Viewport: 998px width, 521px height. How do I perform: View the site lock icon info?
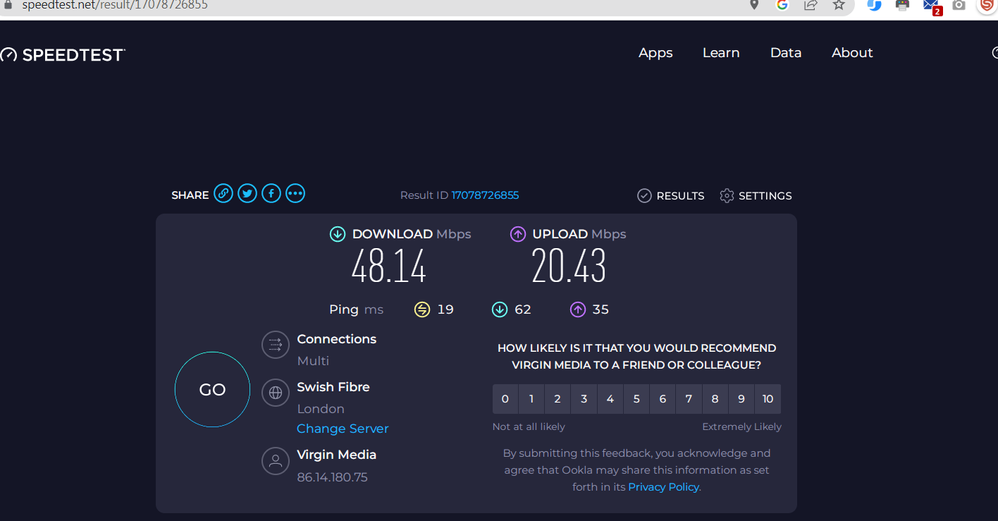(x=8, y=4)
